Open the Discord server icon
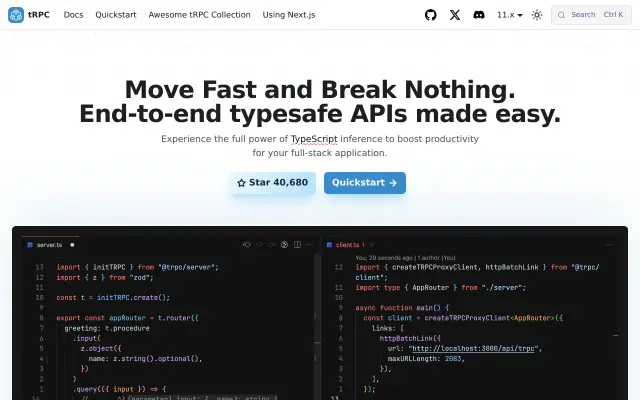640x400 pixels. coord(479,15)
